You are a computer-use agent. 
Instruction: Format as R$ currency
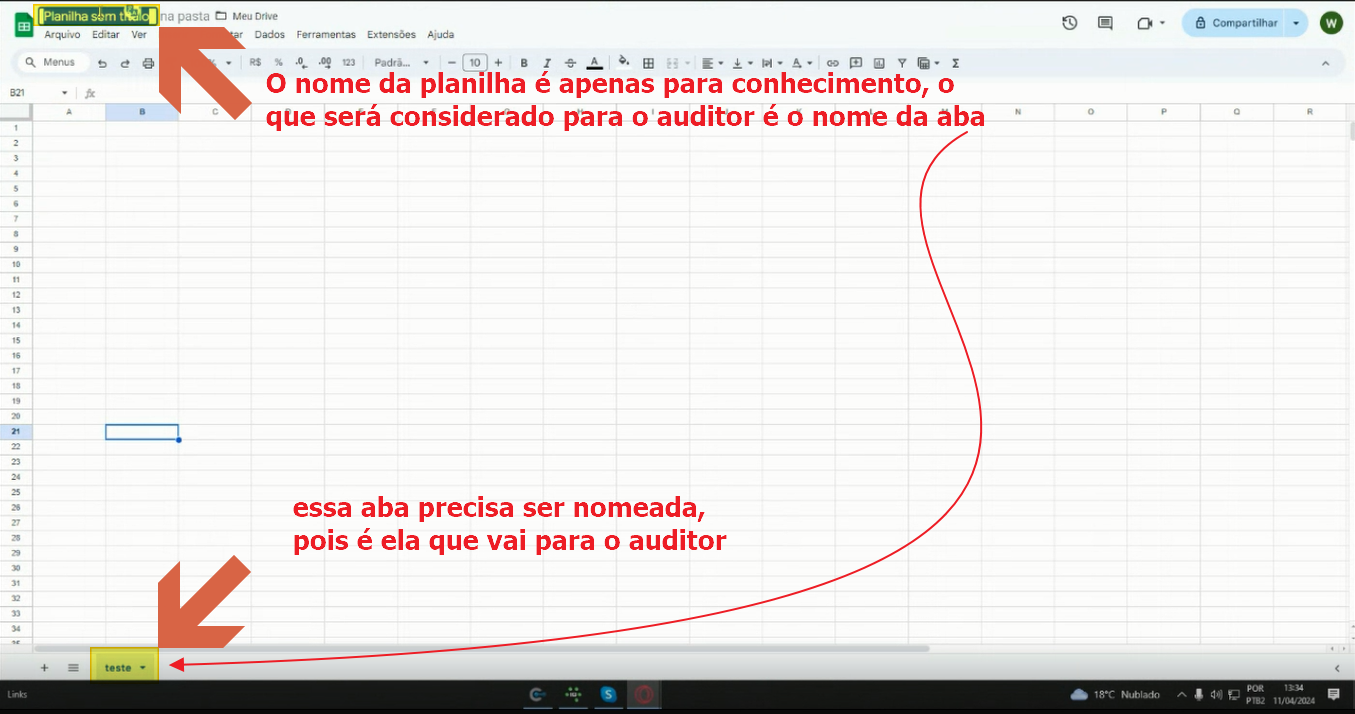[x=255, y=62]
